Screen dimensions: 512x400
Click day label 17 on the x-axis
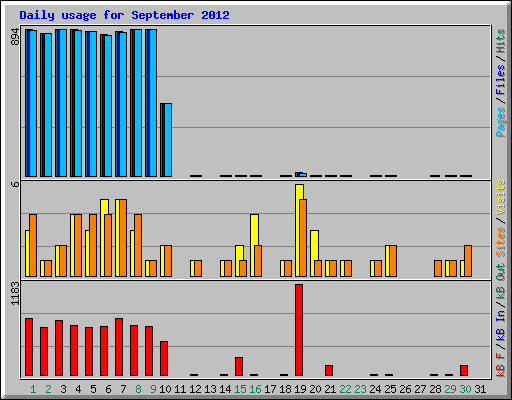coord(270,389)
